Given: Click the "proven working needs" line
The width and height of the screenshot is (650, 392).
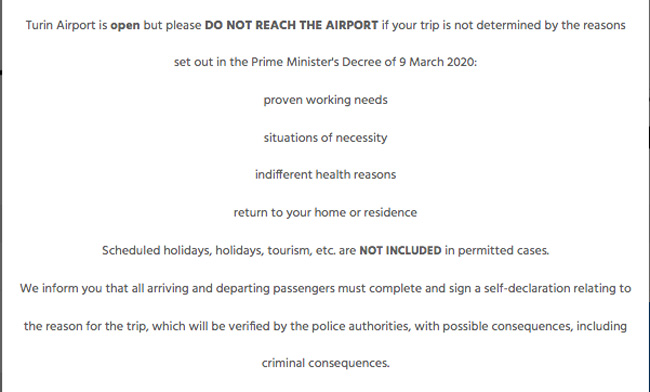Looking at the screenshot, I should (325, 100).
